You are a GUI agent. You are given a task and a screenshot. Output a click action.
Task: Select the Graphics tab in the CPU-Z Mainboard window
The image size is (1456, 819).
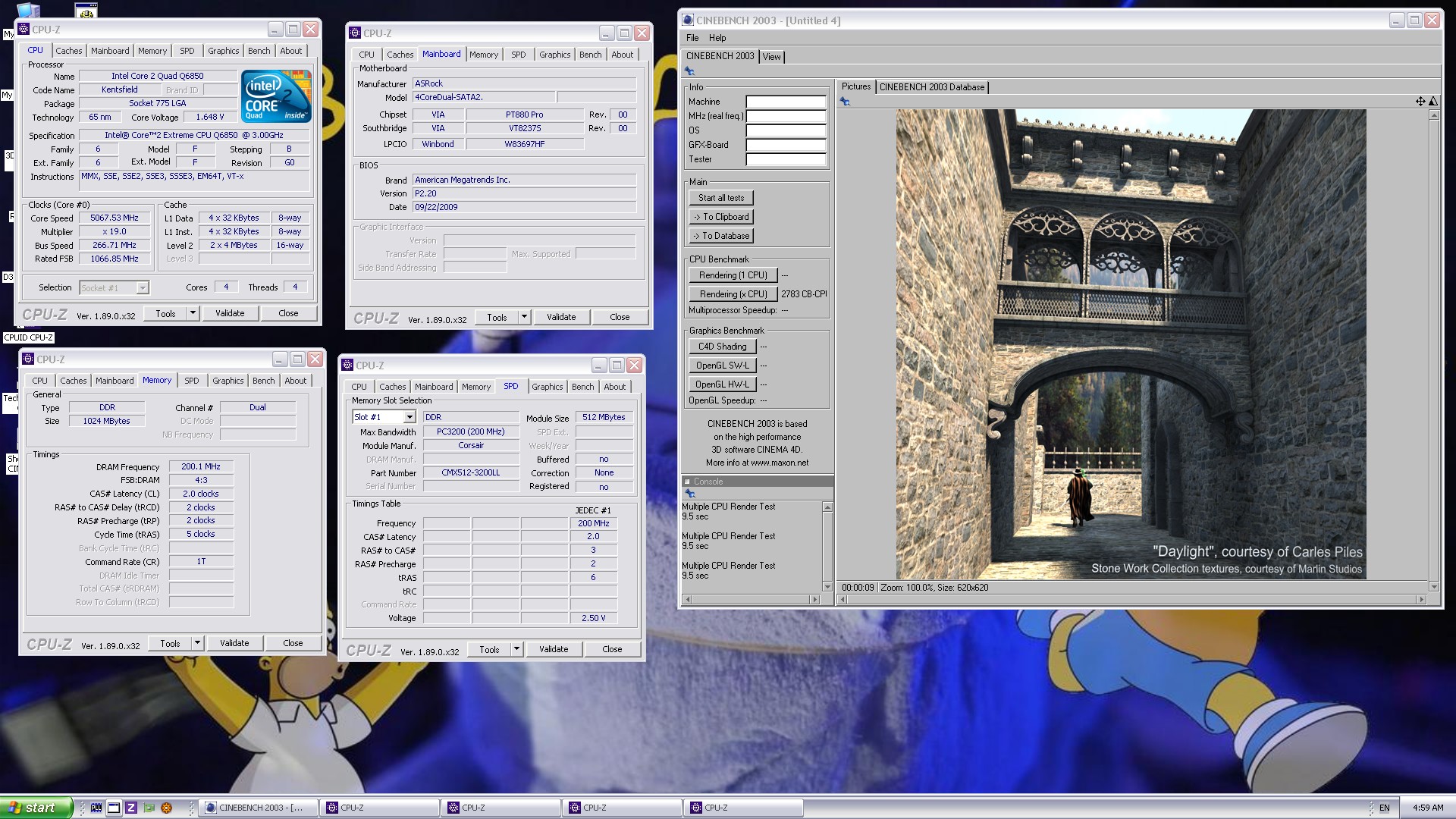[x=554, y=55]
